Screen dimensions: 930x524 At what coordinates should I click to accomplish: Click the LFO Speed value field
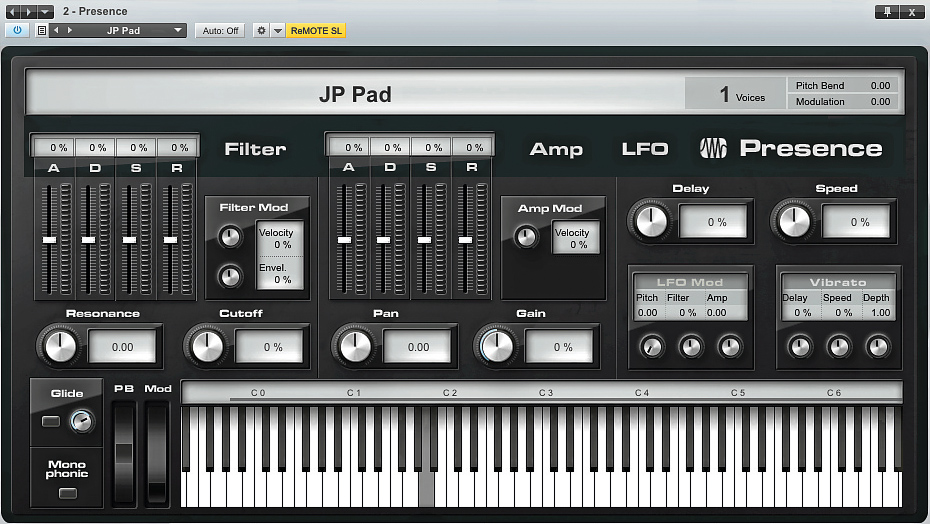click(856, 222)
